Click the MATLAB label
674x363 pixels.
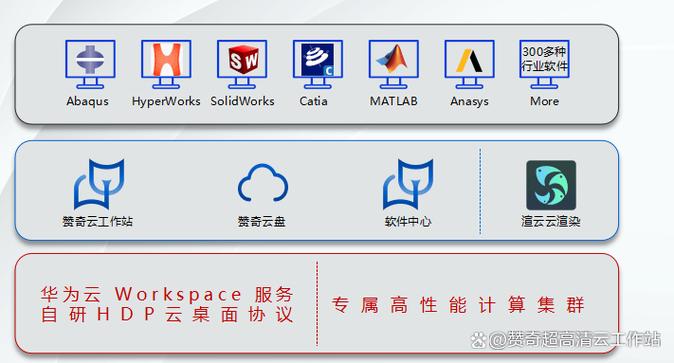point(394,101)
